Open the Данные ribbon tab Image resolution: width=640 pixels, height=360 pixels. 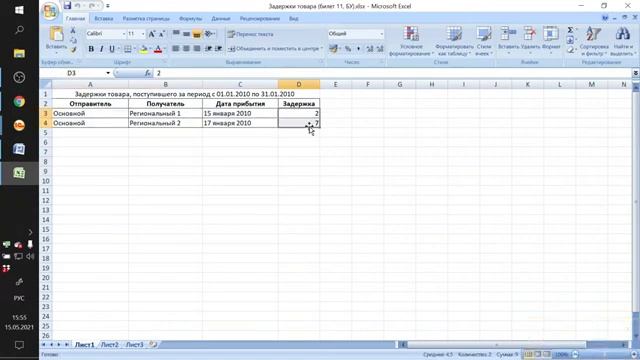click(221, 19)
